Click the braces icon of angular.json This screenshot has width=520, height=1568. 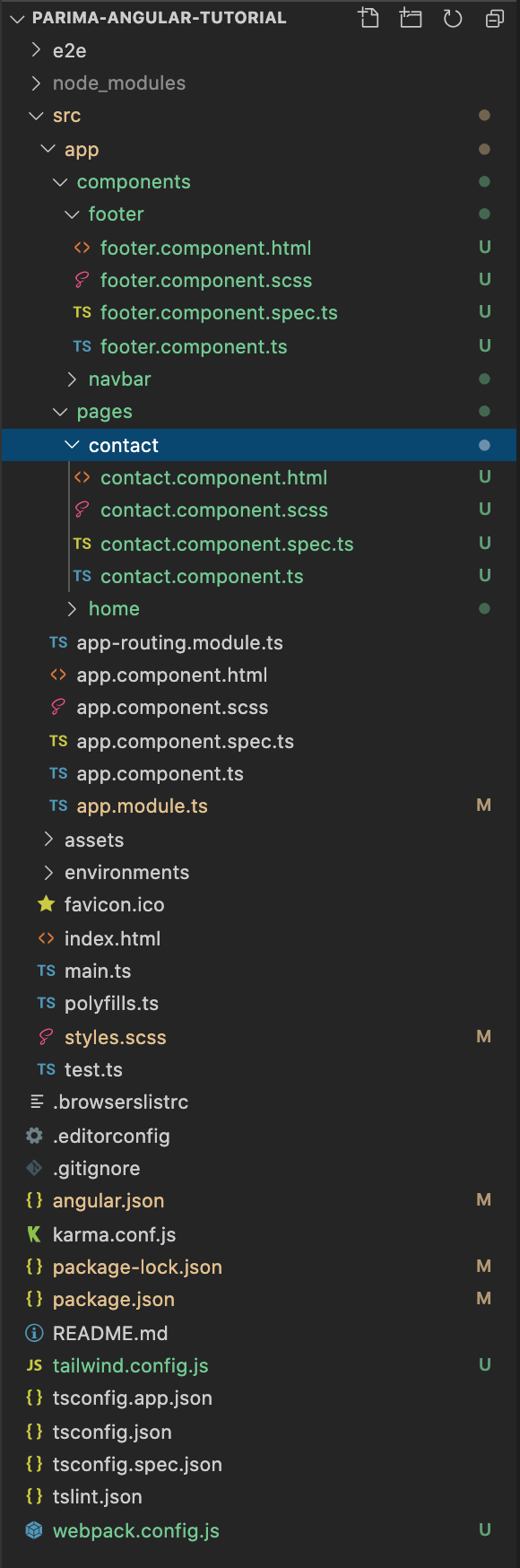(34, 1200)
